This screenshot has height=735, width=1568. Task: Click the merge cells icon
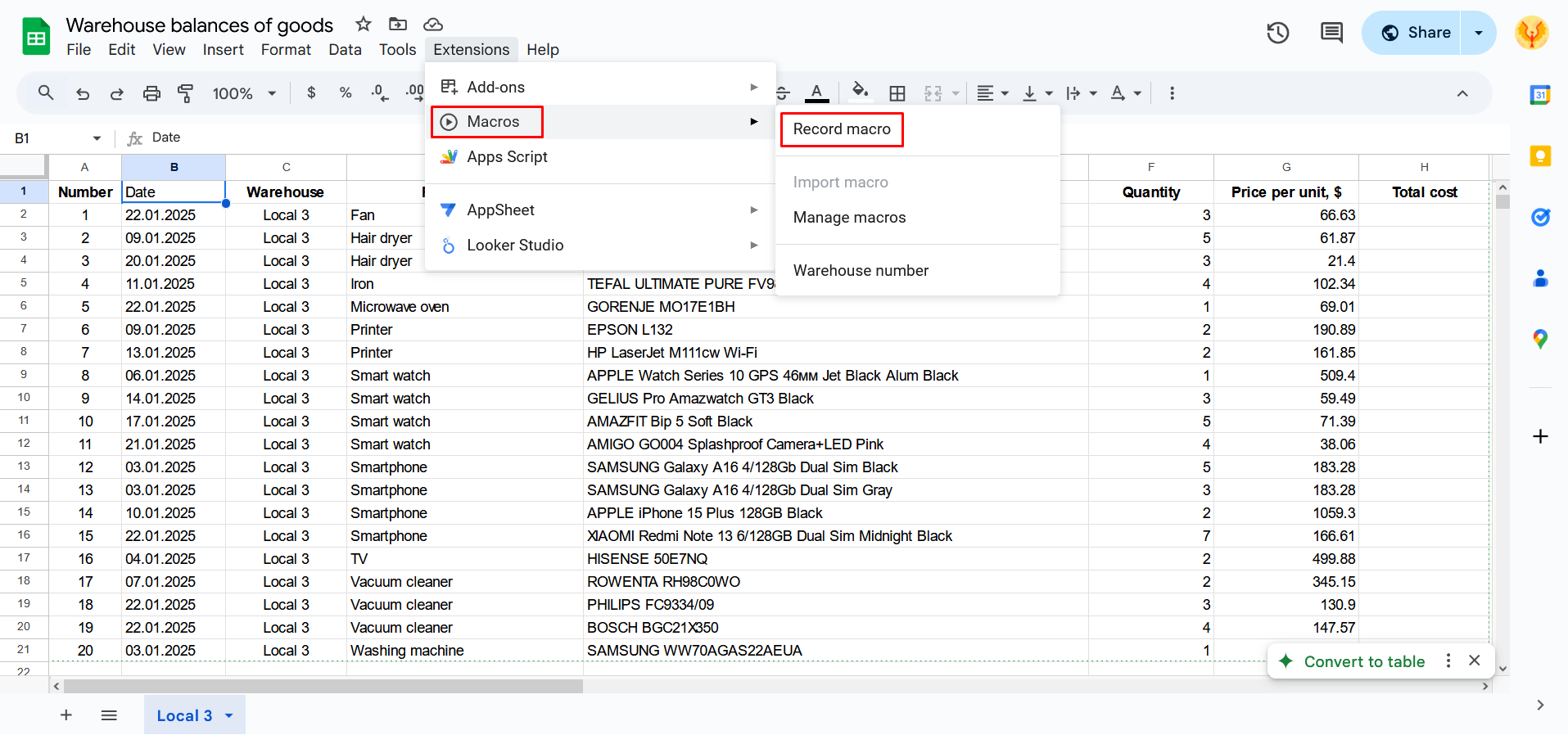pos(933,93)
